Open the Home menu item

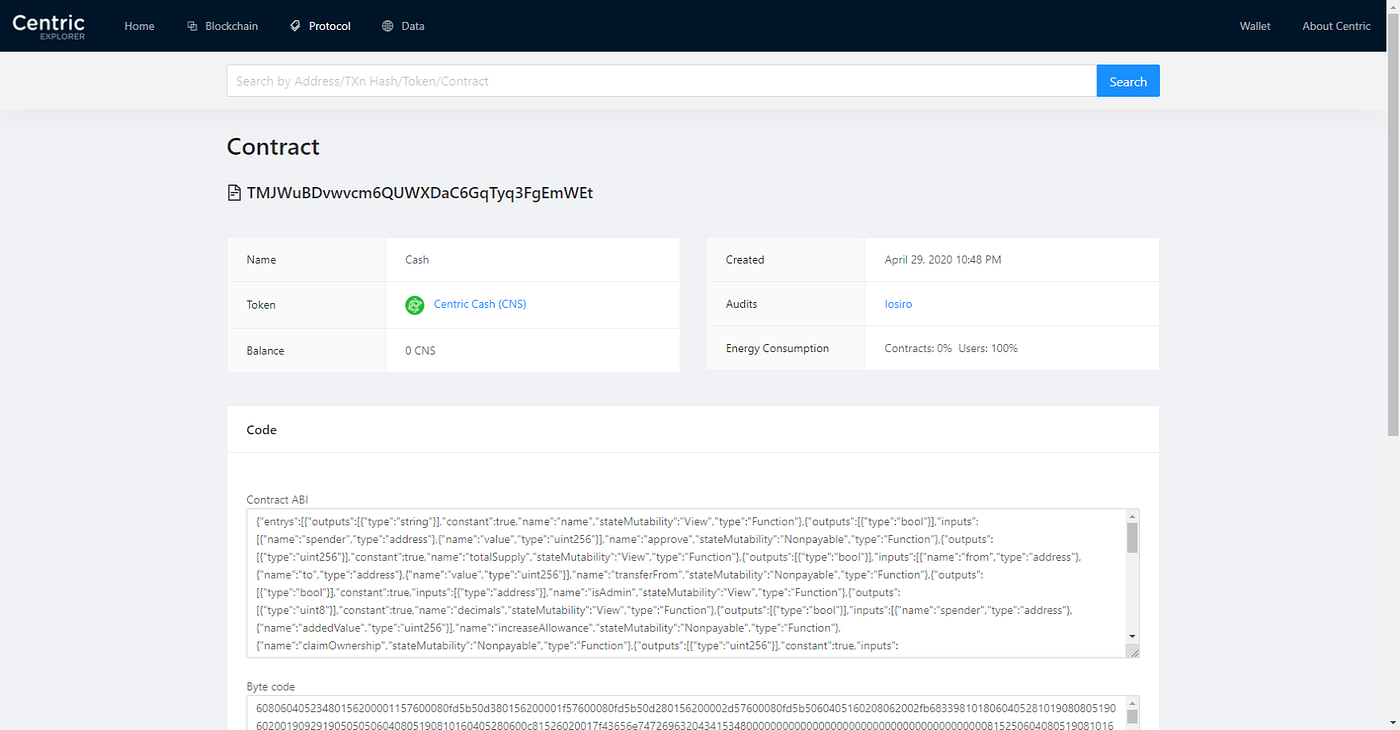tap(139, 26)
